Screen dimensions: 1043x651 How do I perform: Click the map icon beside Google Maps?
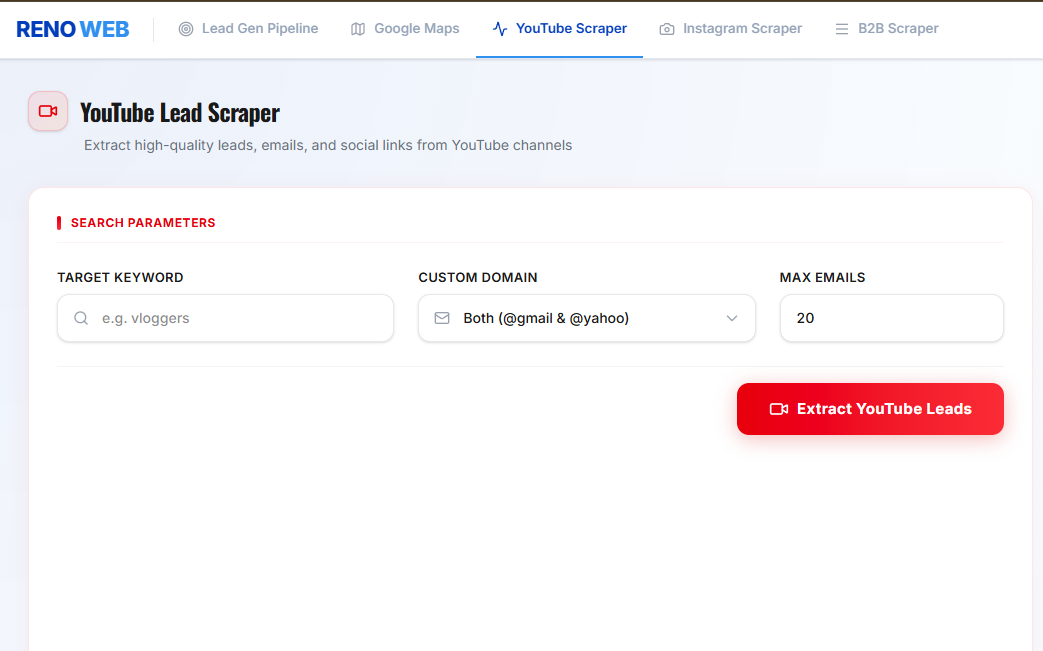coord(358,29)
